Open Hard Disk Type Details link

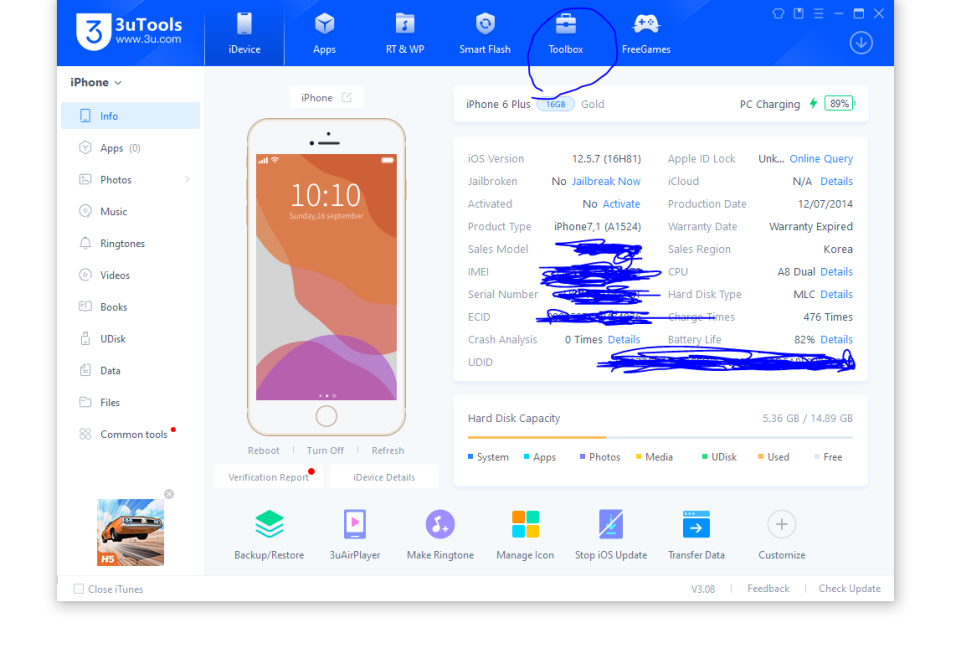click(x=837, y=294)
